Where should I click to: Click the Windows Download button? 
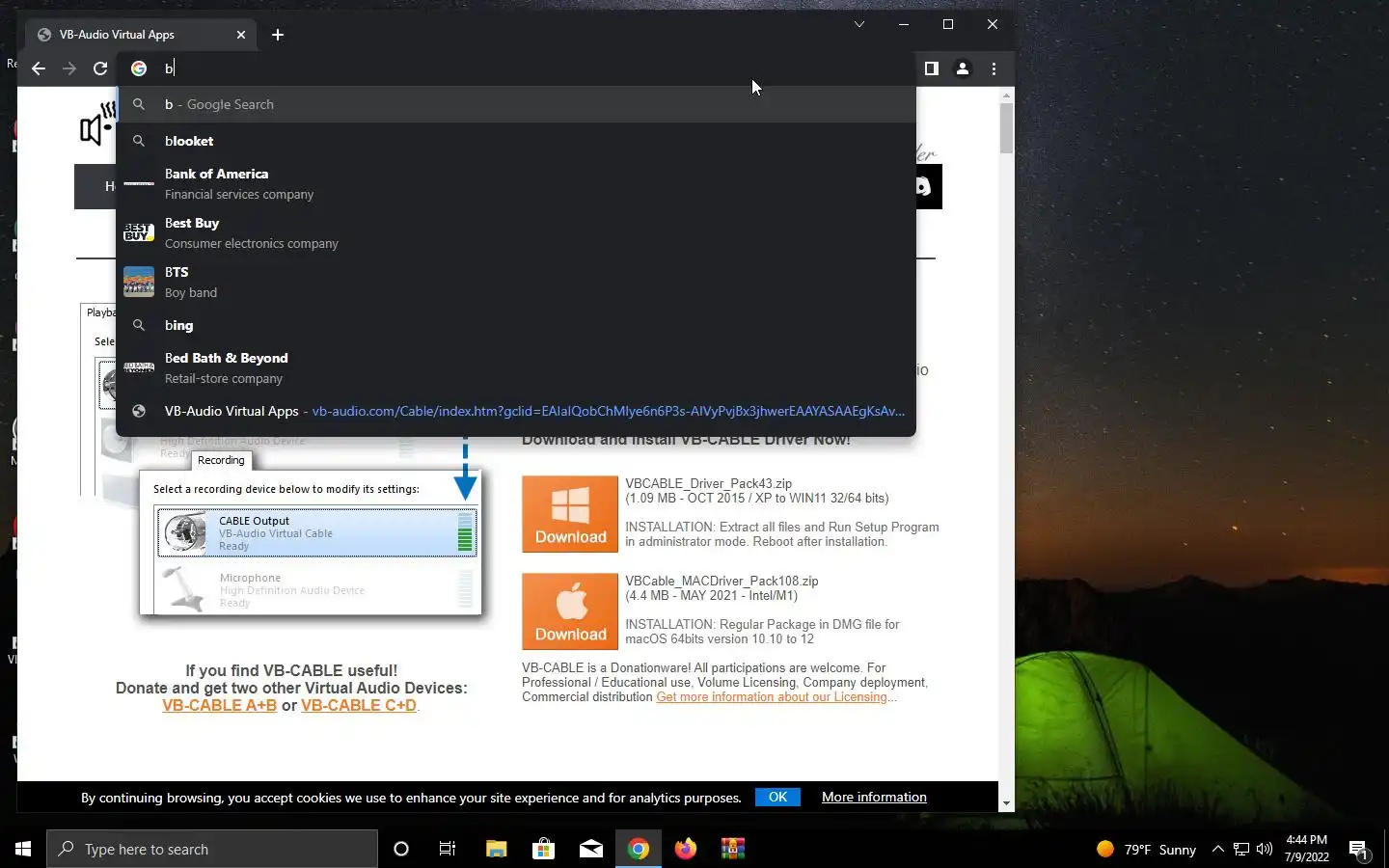click(x=570, y=514)
